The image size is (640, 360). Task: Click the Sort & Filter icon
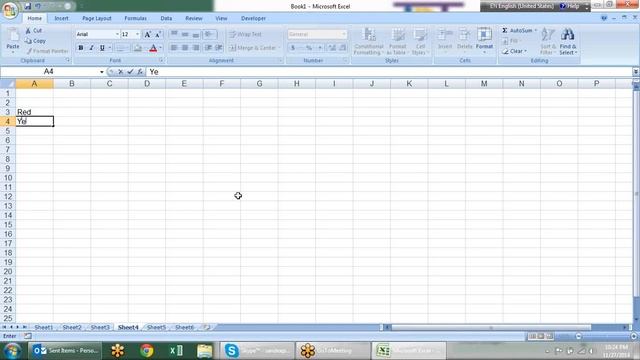pos(547,41)
